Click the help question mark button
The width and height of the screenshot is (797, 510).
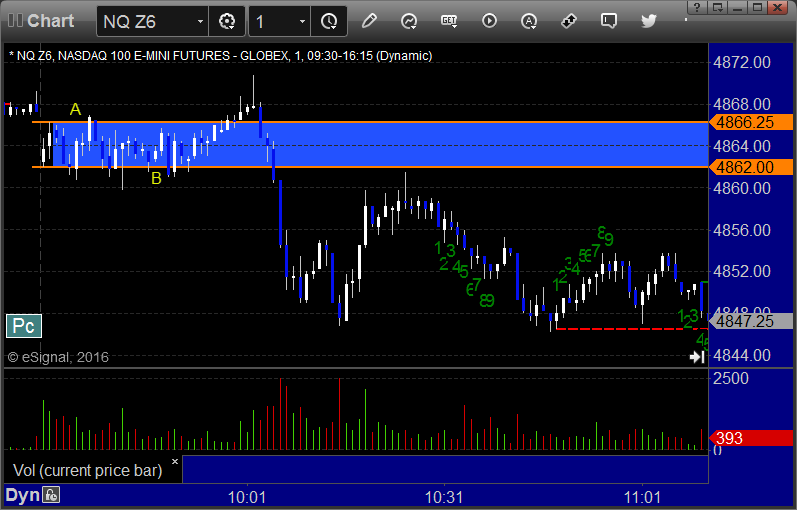[x=697, y=7]
